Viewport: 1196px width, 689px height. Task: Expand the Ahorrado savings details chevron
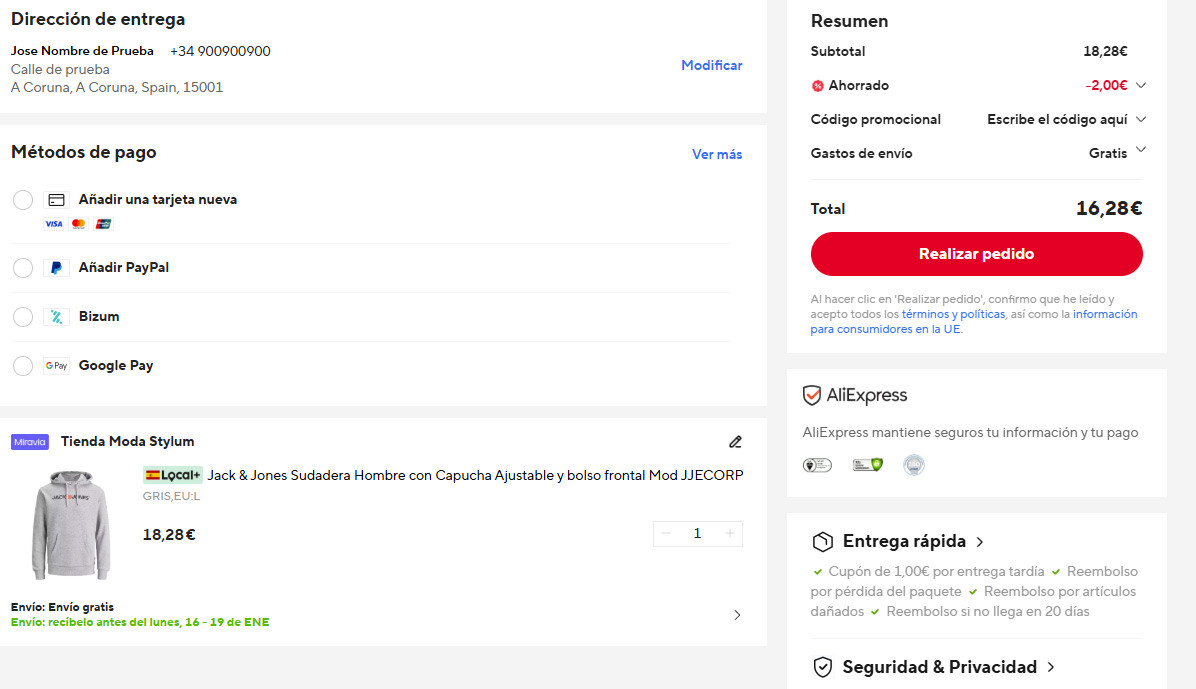pos(1141,85)
